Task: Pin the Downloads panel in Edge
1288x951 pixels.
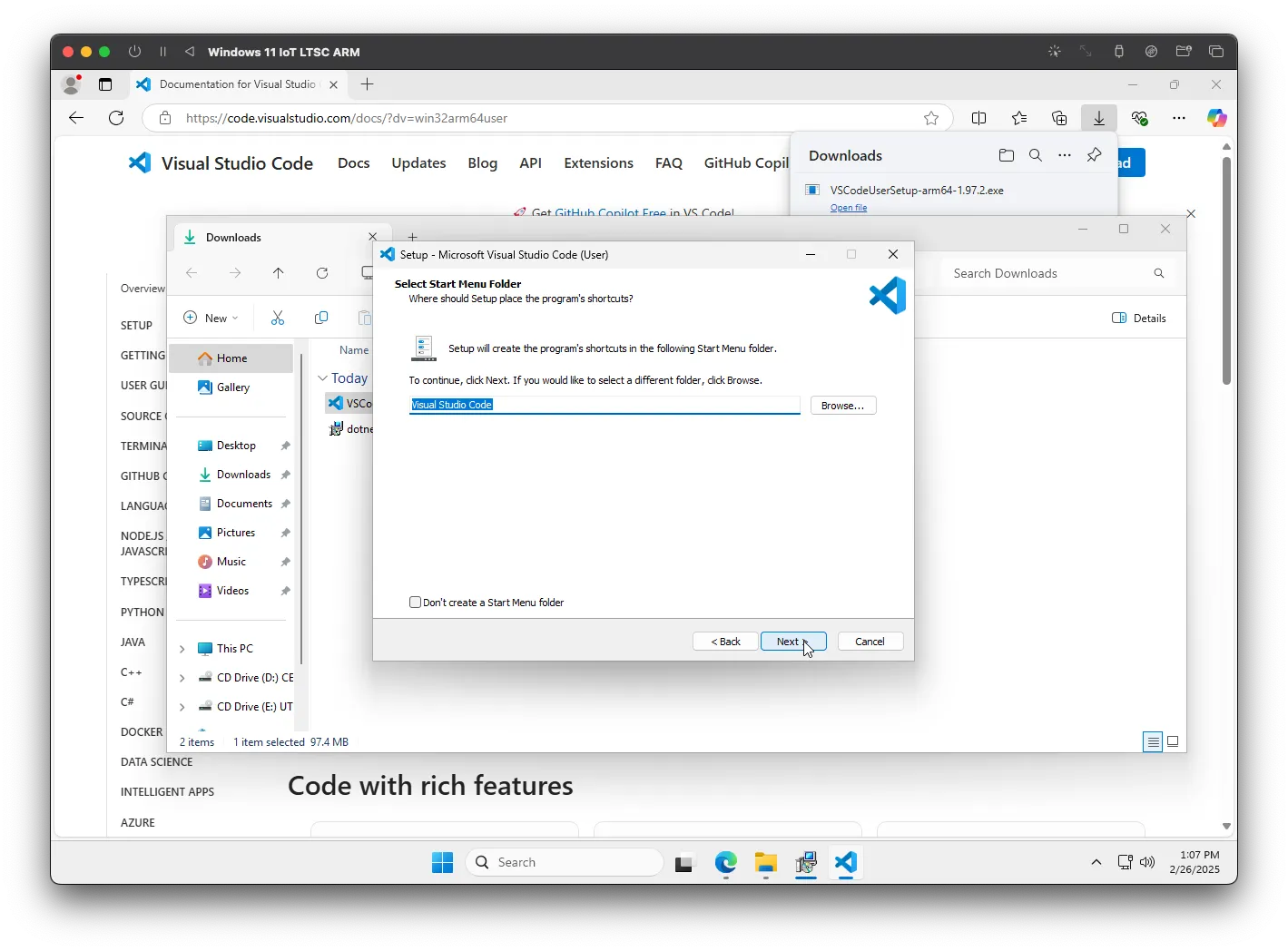Action: [1094, 155]
